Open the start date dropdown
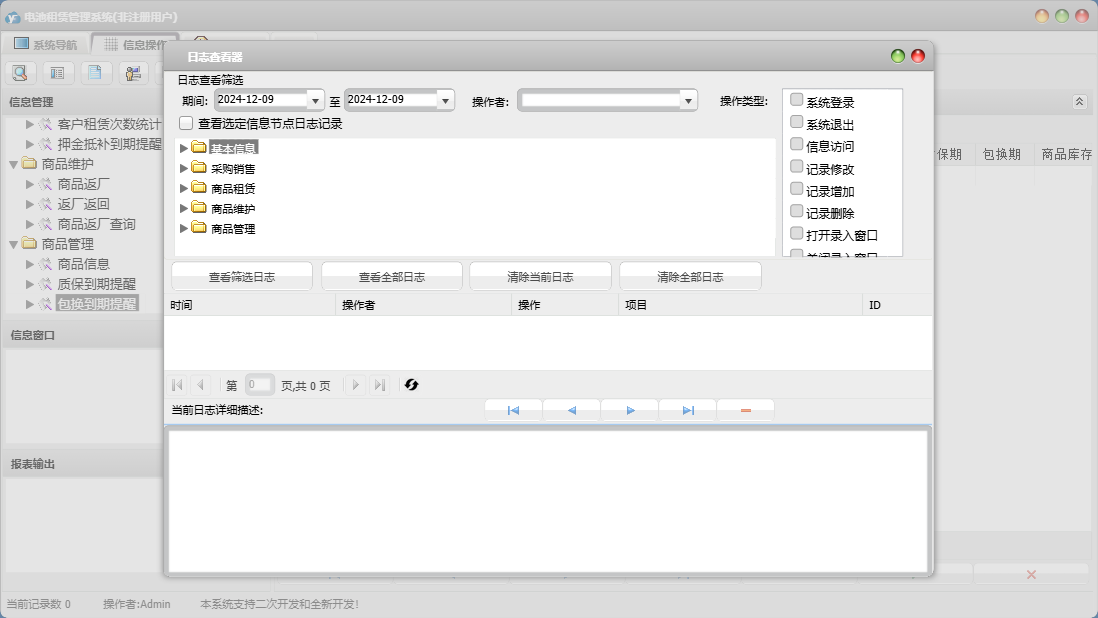Screen dimensions: 1098x618 [x=315, y=101]
